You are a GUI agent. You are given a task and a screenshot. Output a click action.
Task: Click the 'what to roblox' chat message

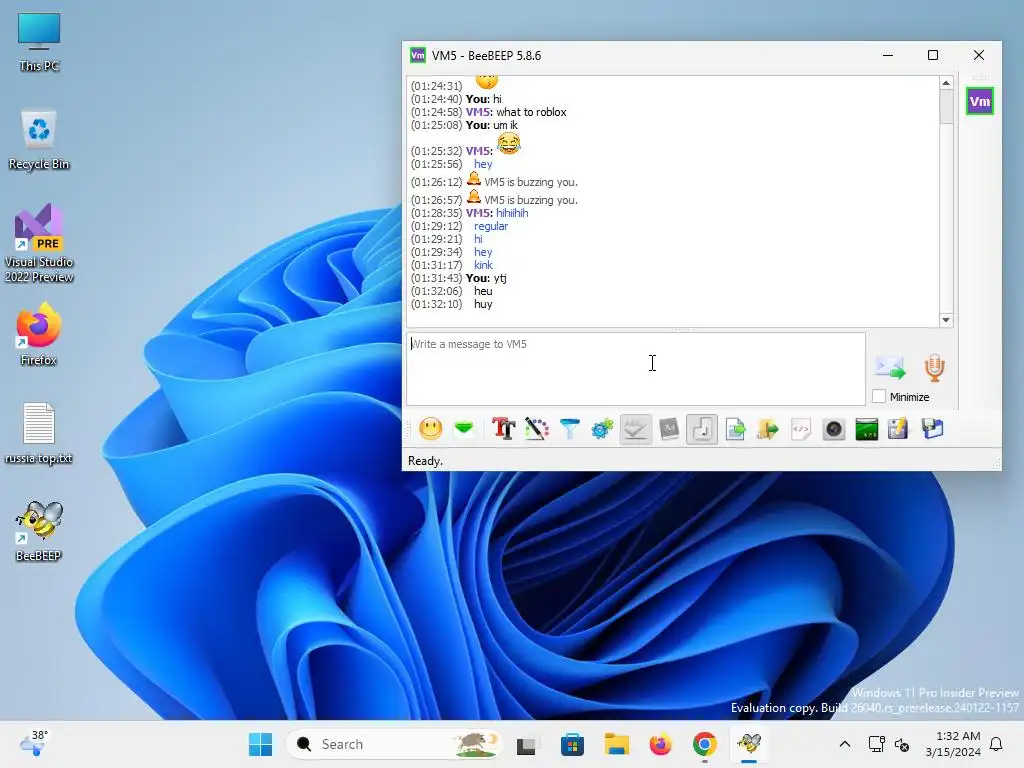coord(532,112)
